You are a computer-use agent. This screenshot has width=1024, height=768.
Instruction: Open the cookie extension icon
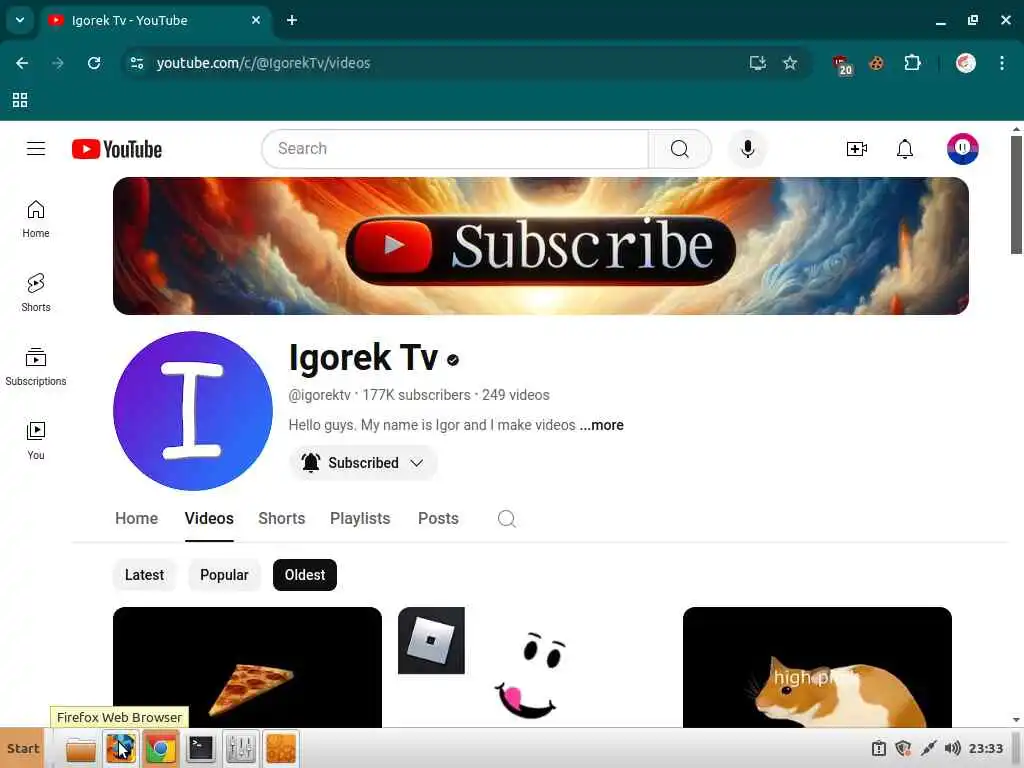point(876,63)
